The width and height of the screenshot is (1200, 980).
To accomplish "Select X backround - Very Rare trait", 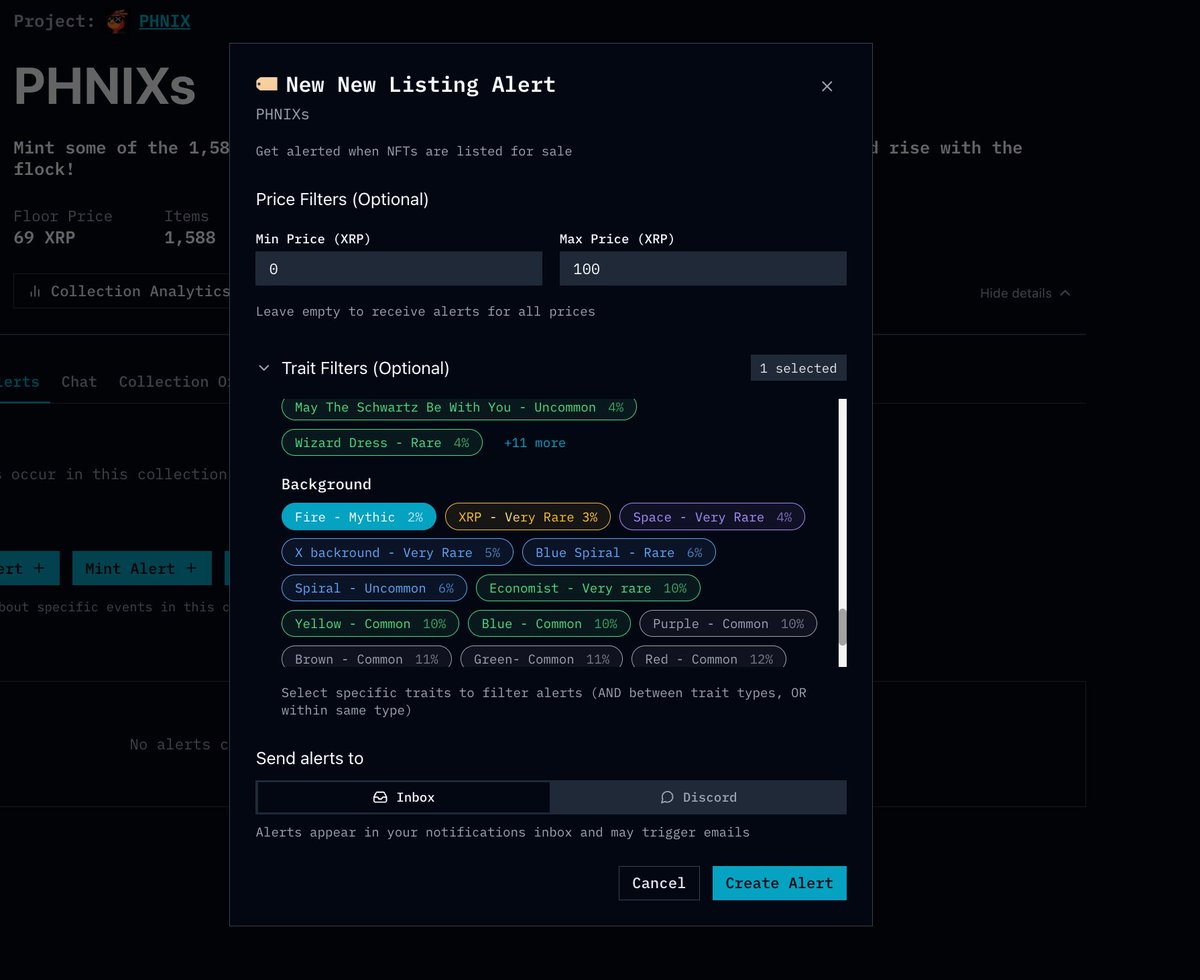I will point(398,552).
